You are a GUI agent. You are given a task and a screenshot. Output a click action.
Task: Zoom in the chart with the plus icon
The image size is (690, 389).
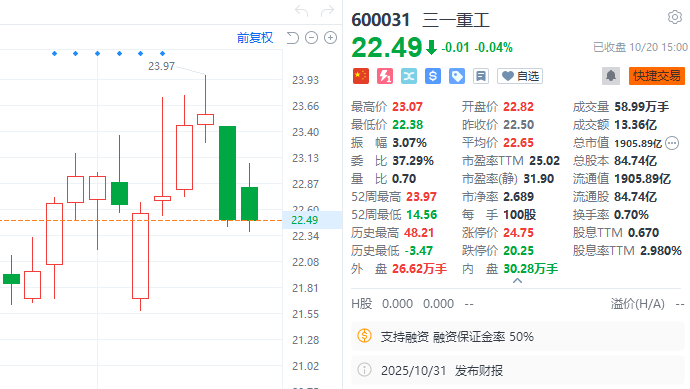pyautogui.click(x=330, y=38)
